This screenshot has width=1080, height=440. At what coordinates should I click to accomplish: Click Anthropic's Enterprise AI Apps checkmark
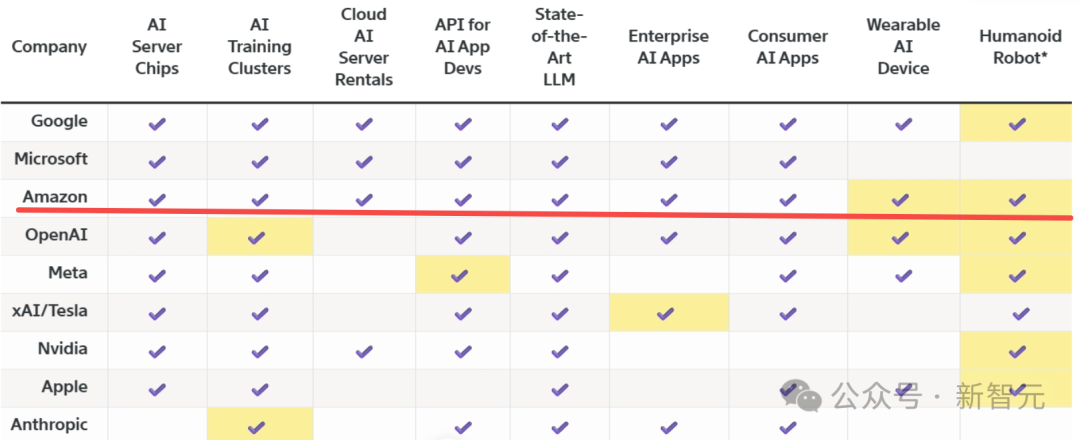coord(668,427)
